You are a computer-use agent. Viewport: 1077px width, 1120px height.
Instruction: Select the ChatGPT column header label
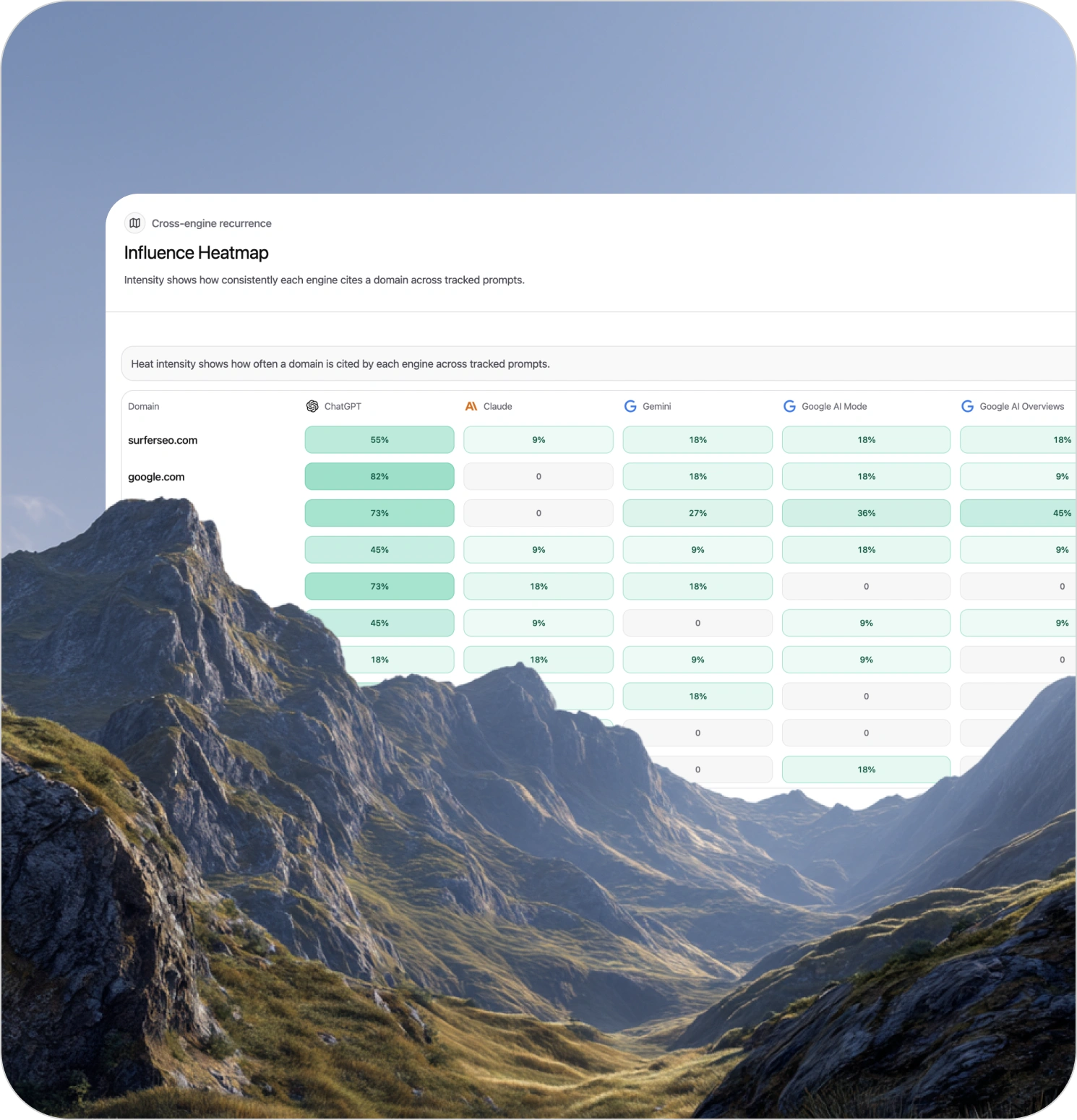(x=343, y=406)
